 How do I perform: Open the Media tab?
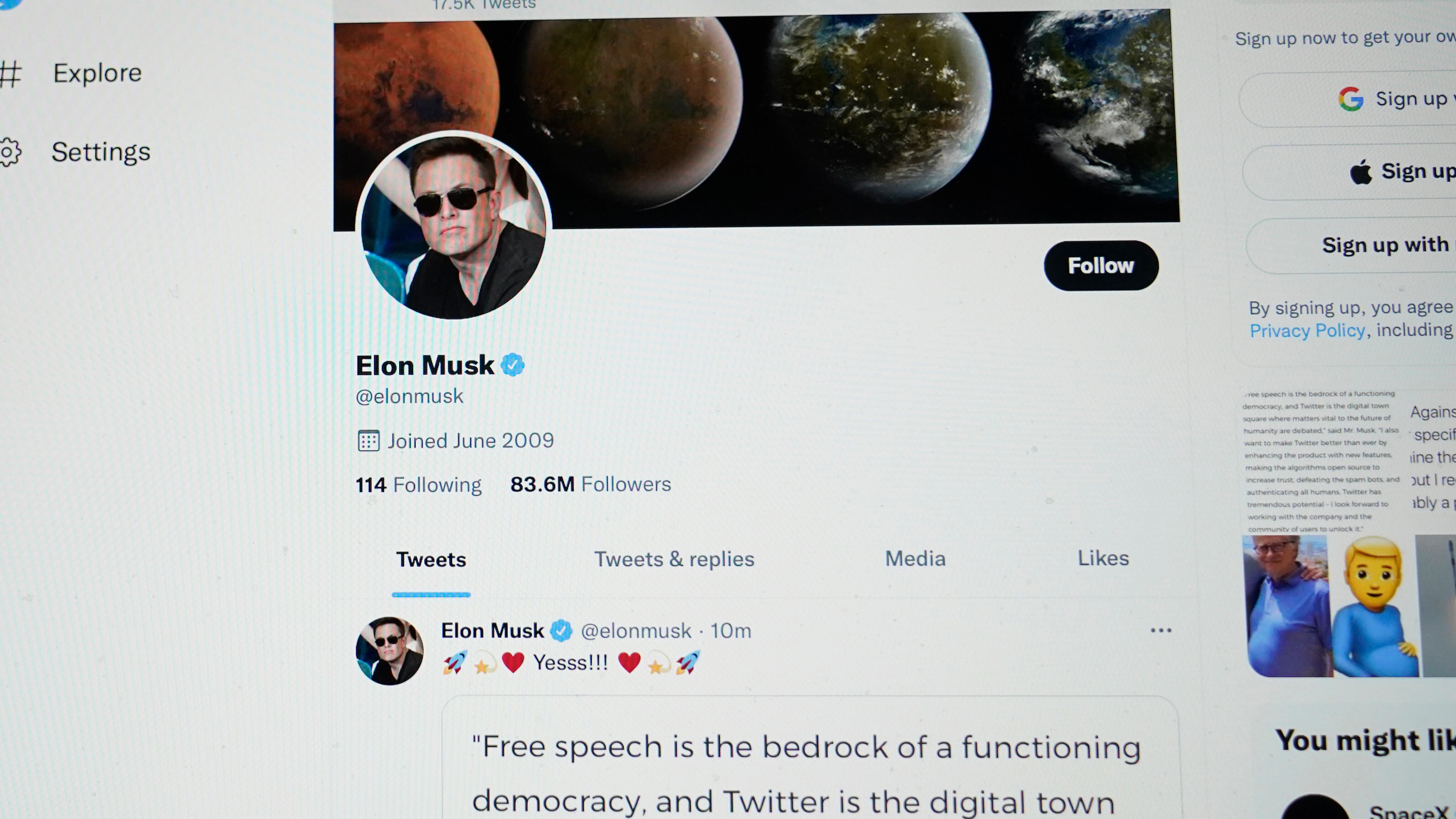coord(915,559)
